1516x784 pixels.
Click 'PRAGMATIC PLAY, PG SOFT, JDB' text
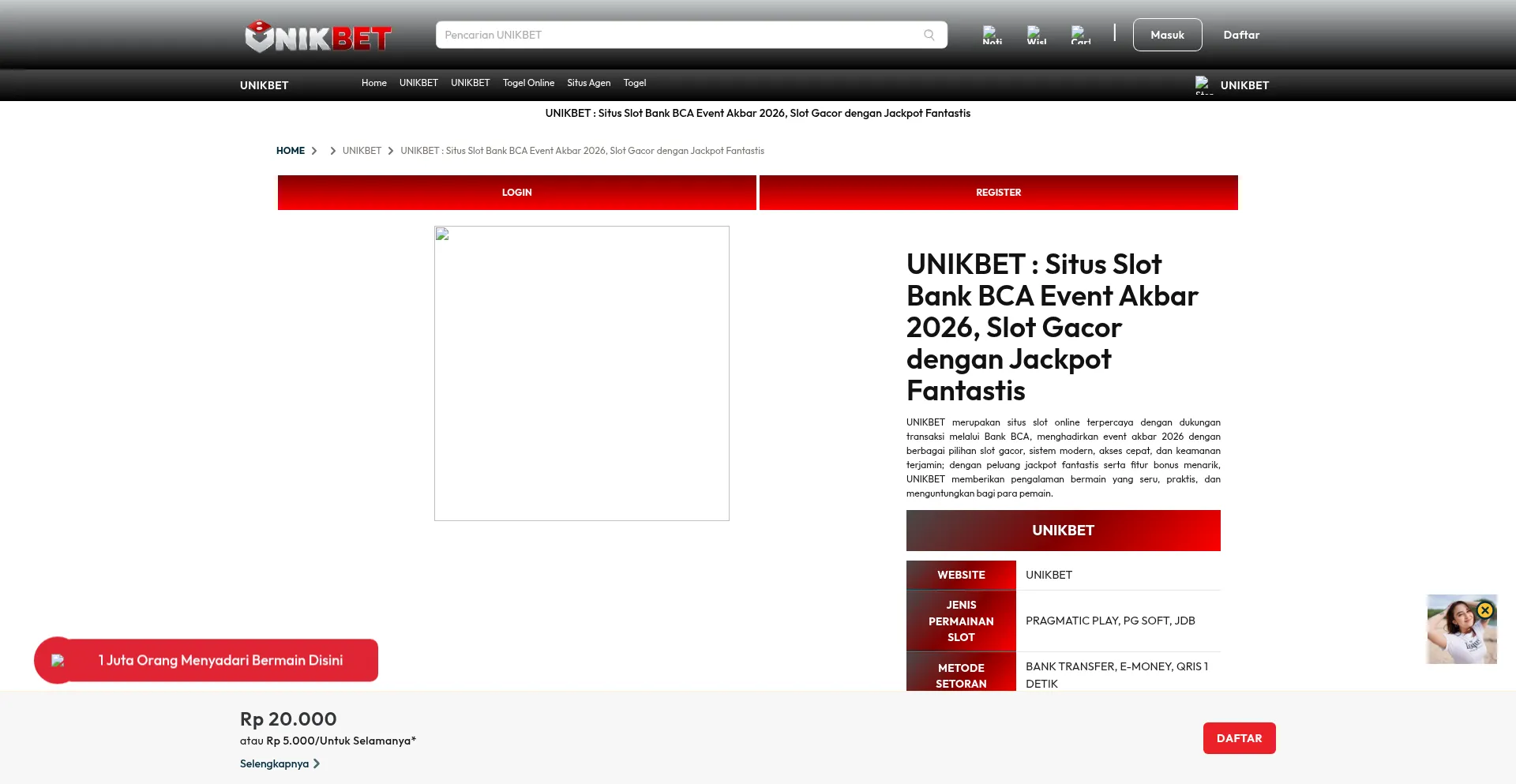pyautogui.click(x=1110, y=621)
